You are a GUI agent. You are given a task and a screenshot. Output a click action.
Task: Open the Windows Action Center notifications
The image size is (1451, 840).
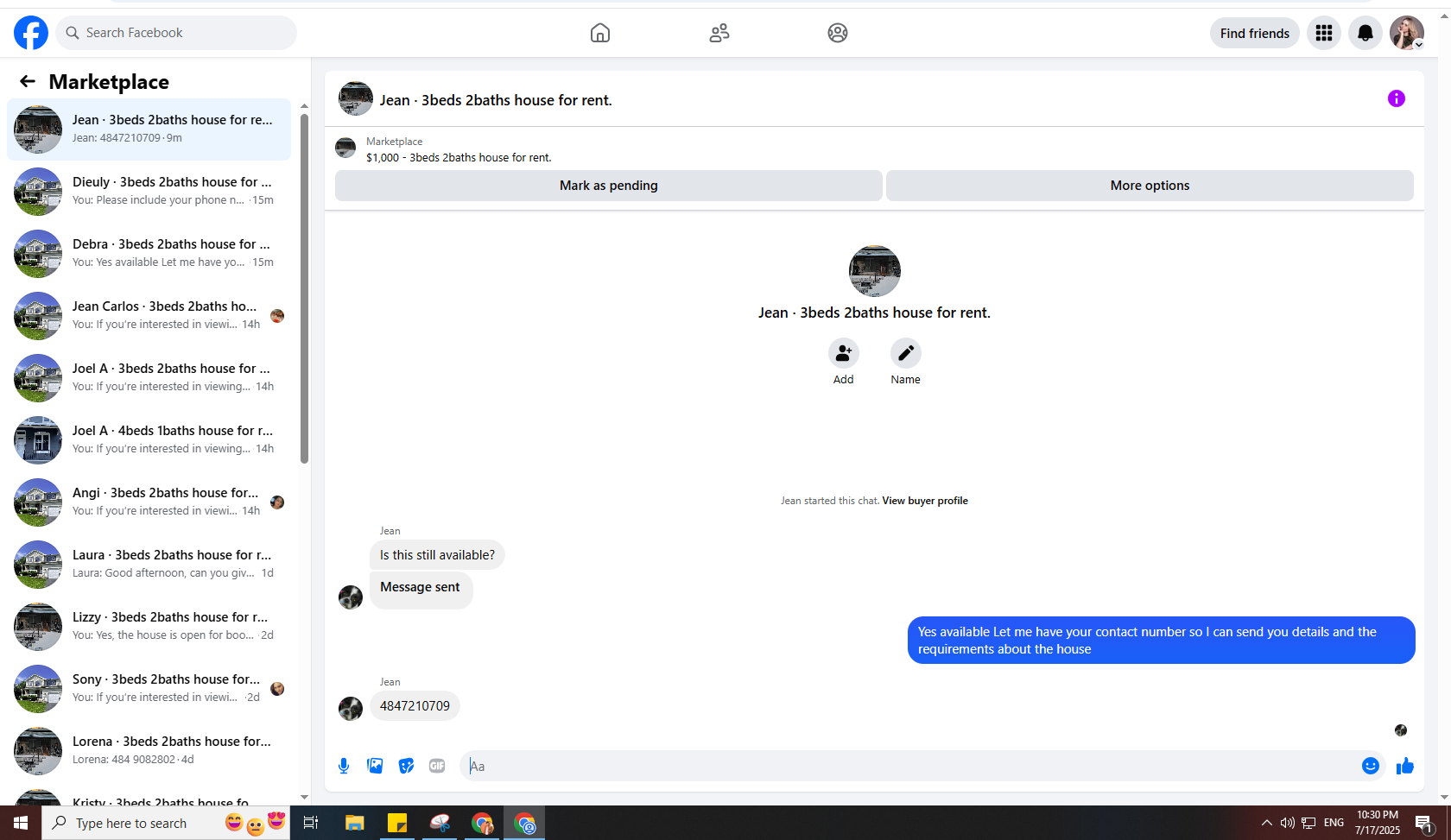pos(1424,823)
